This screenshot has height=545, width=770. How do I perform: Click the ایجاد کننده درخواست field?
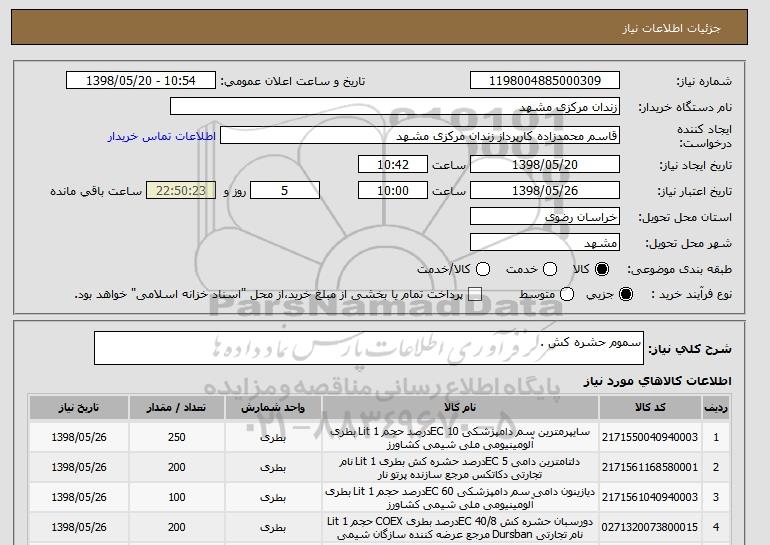click(x=420, y=136)
